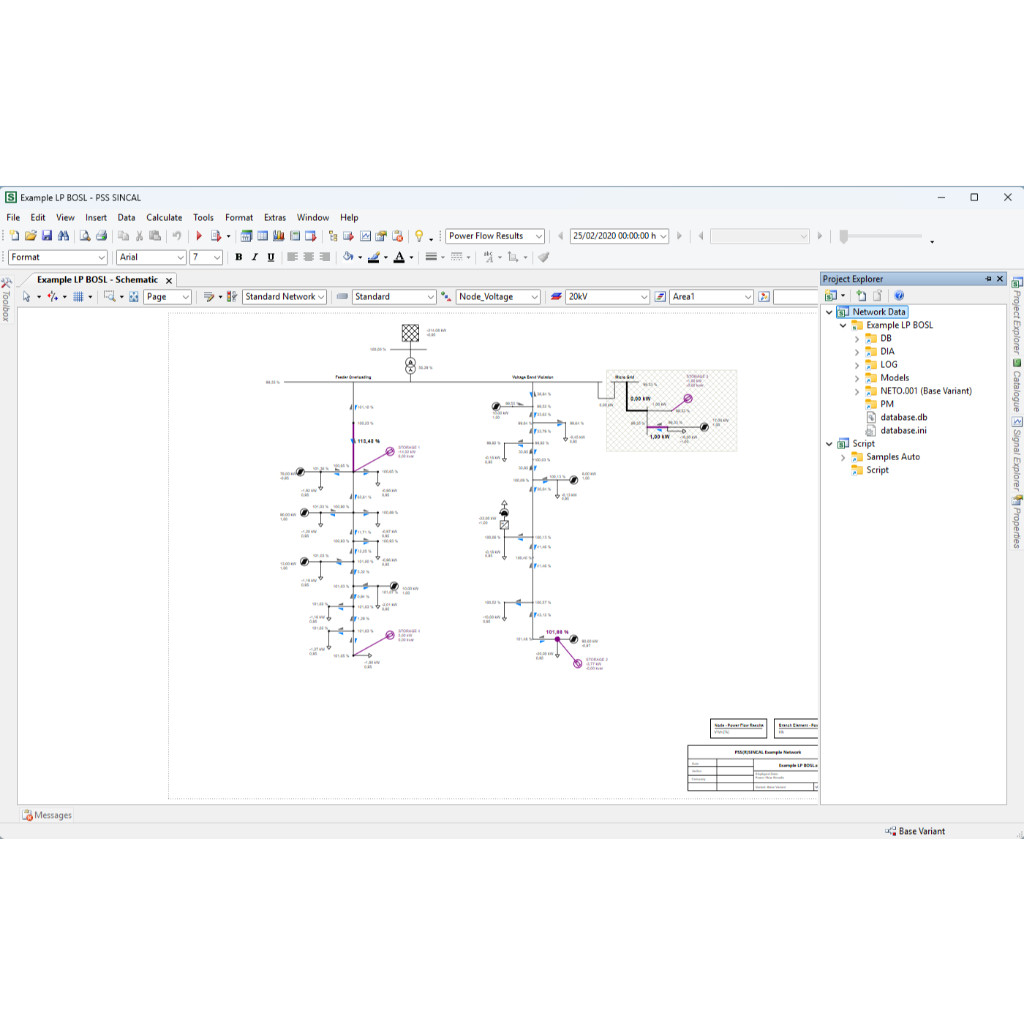Open the Properties side tab

point(1017,522)
